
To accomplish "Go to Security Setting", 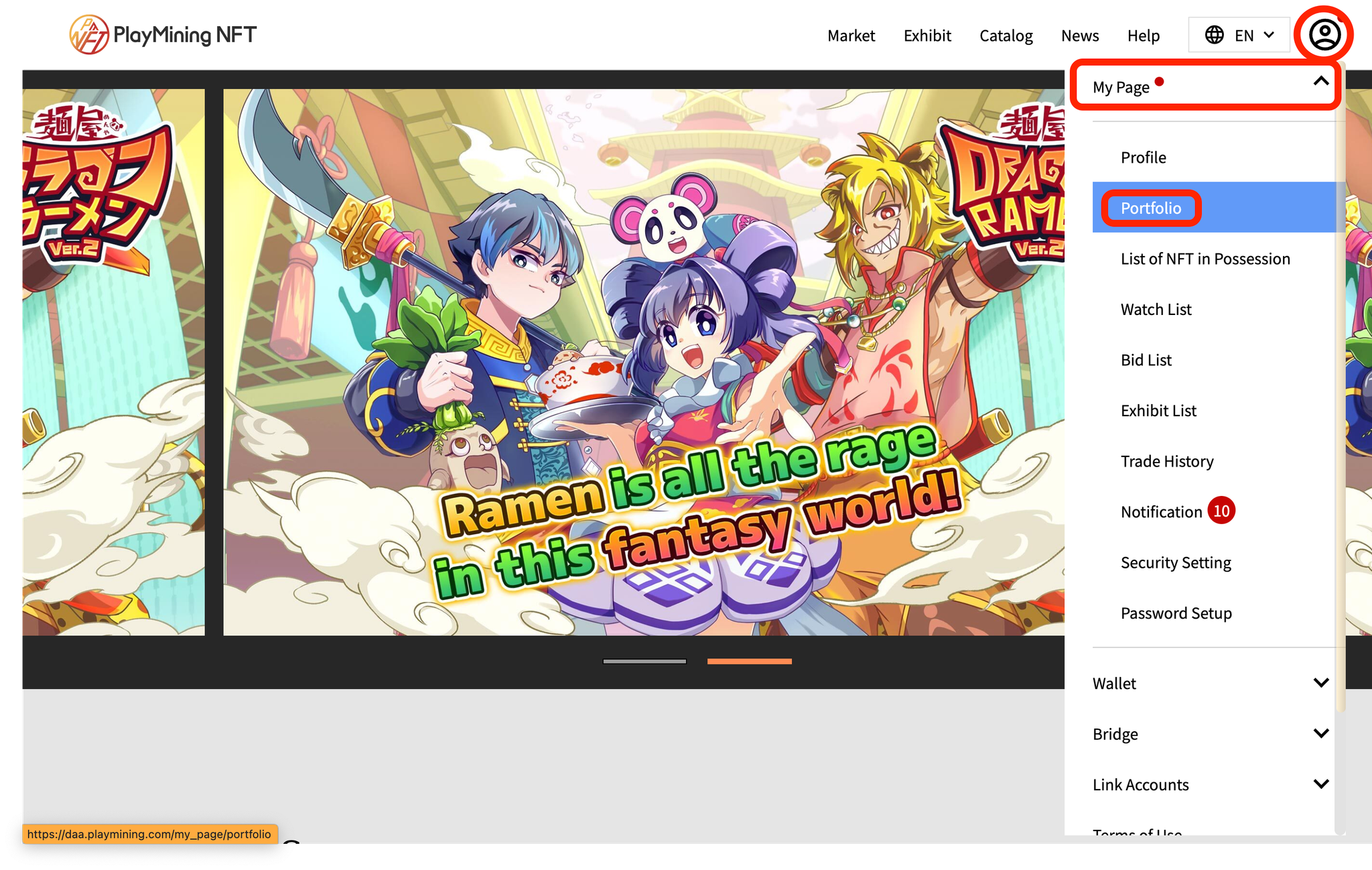I will point(1176,562).
